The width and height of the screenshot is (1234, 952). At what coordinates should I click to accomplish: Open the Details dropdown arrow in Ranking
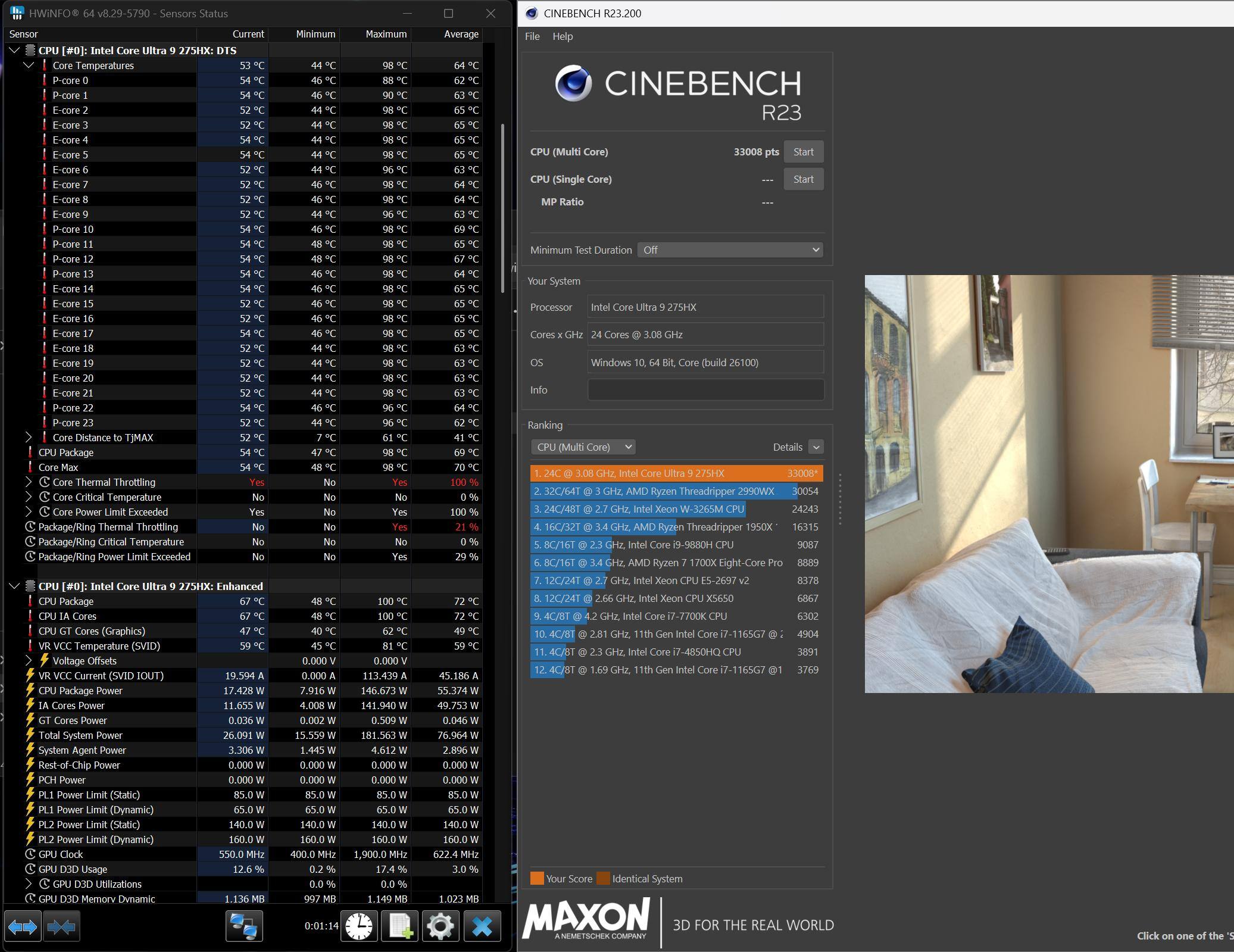tap(816, 447)
